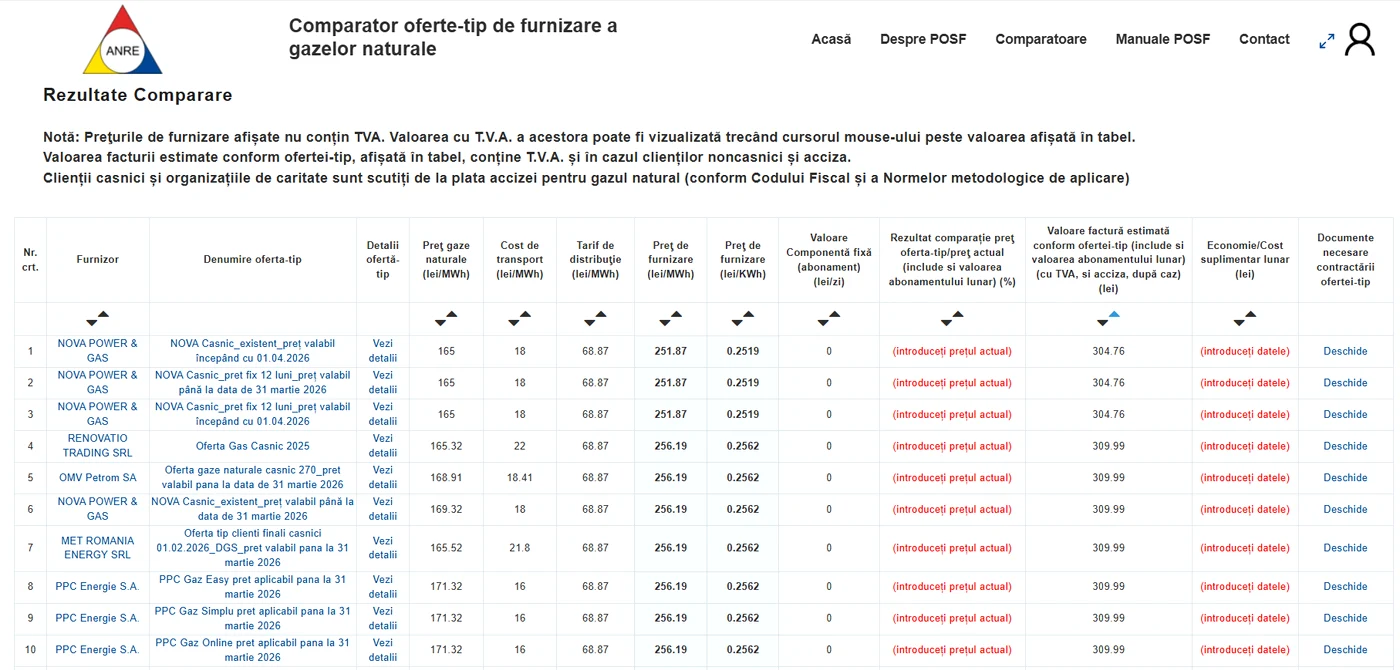This screenshot has height=670, width=1400.
Task: Sort by Preț gaze naturale column arrows
Action: 446,319
